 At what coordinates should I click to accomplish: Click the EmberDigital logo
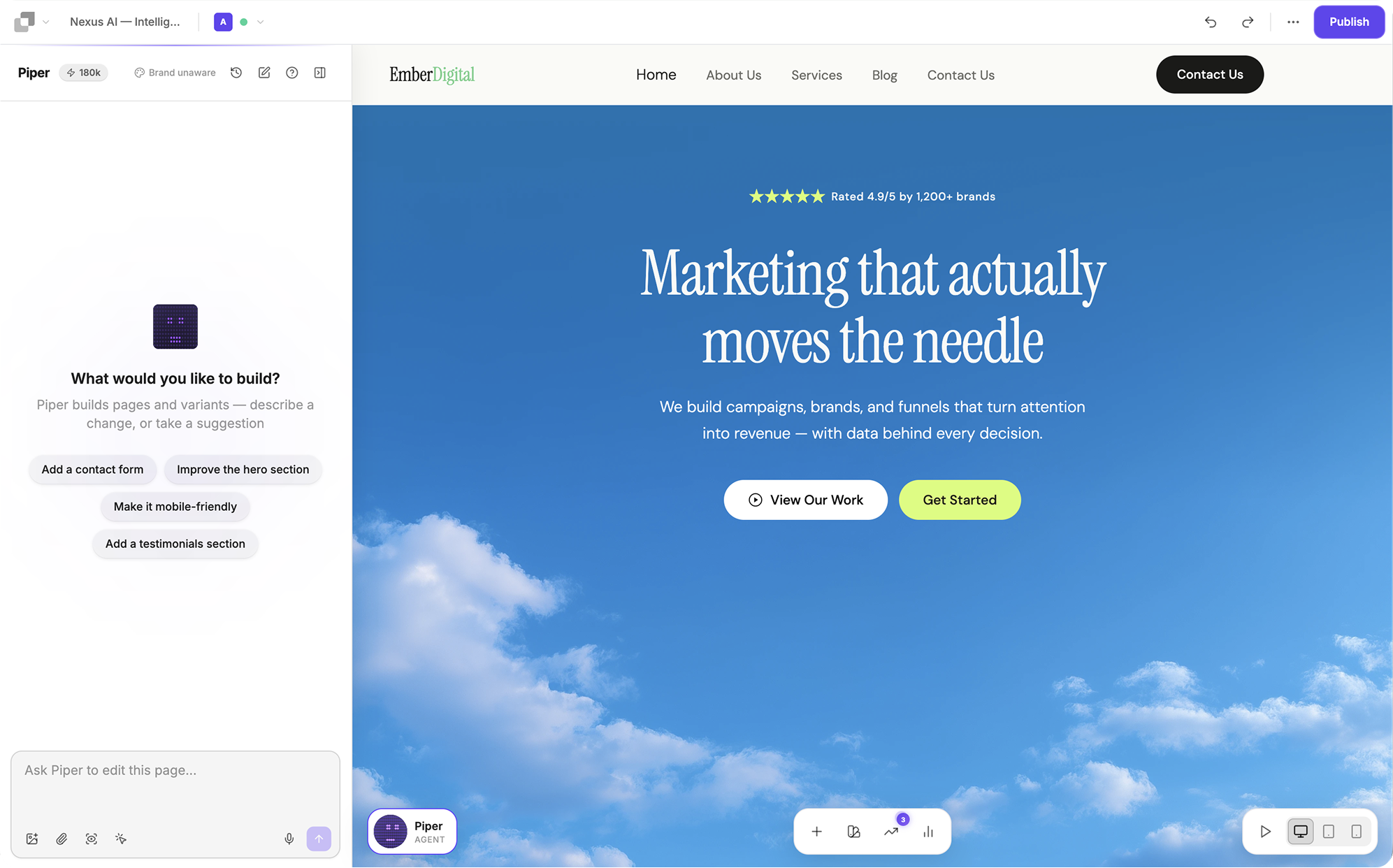point(432,75)
